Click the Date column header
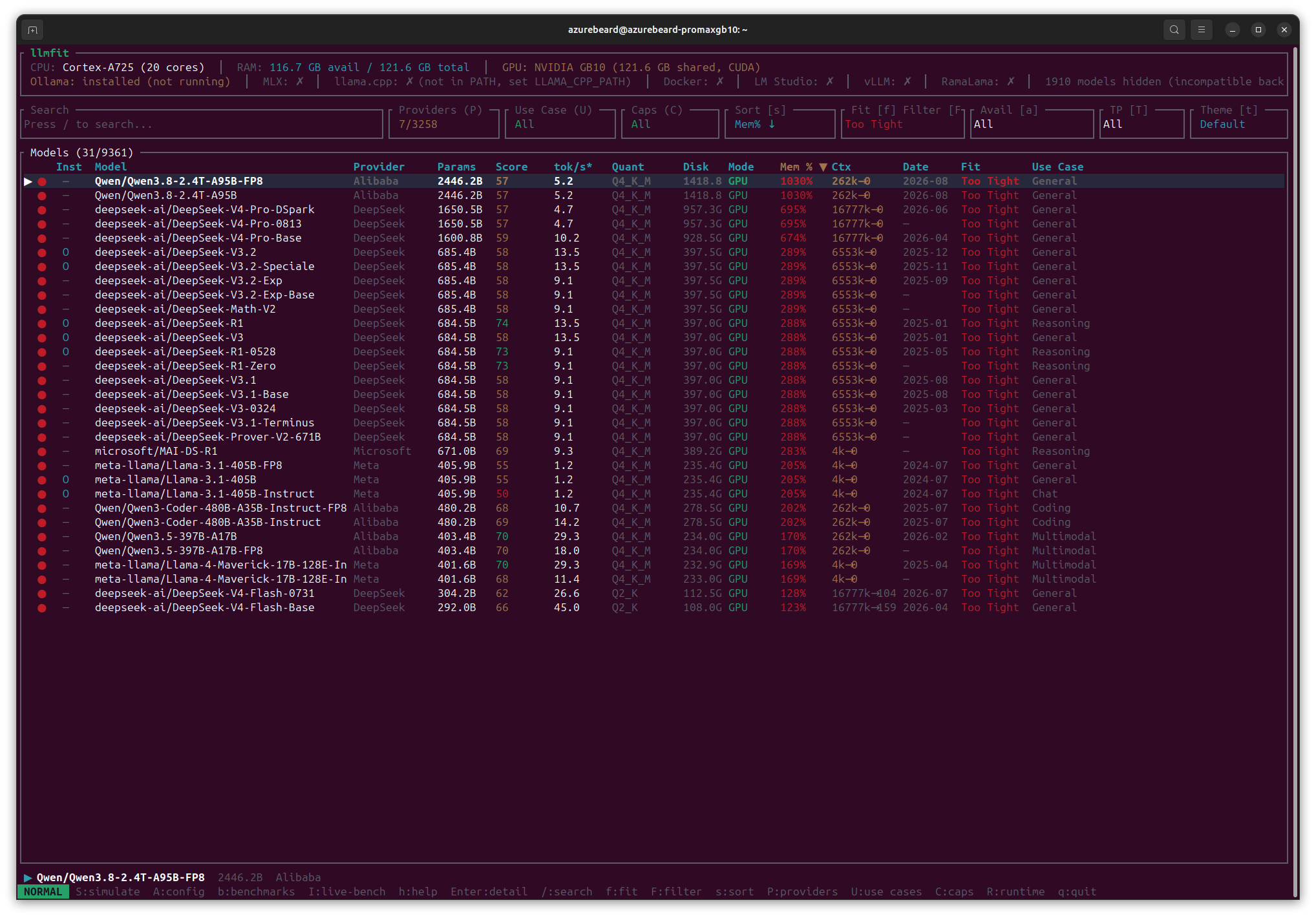The height and width of the screenshot is (918, 1316). 916,167
